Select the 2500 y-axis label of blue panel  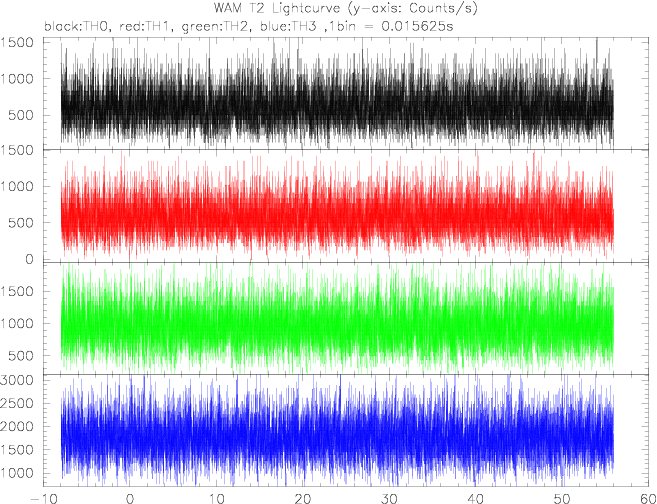point(18,403)
